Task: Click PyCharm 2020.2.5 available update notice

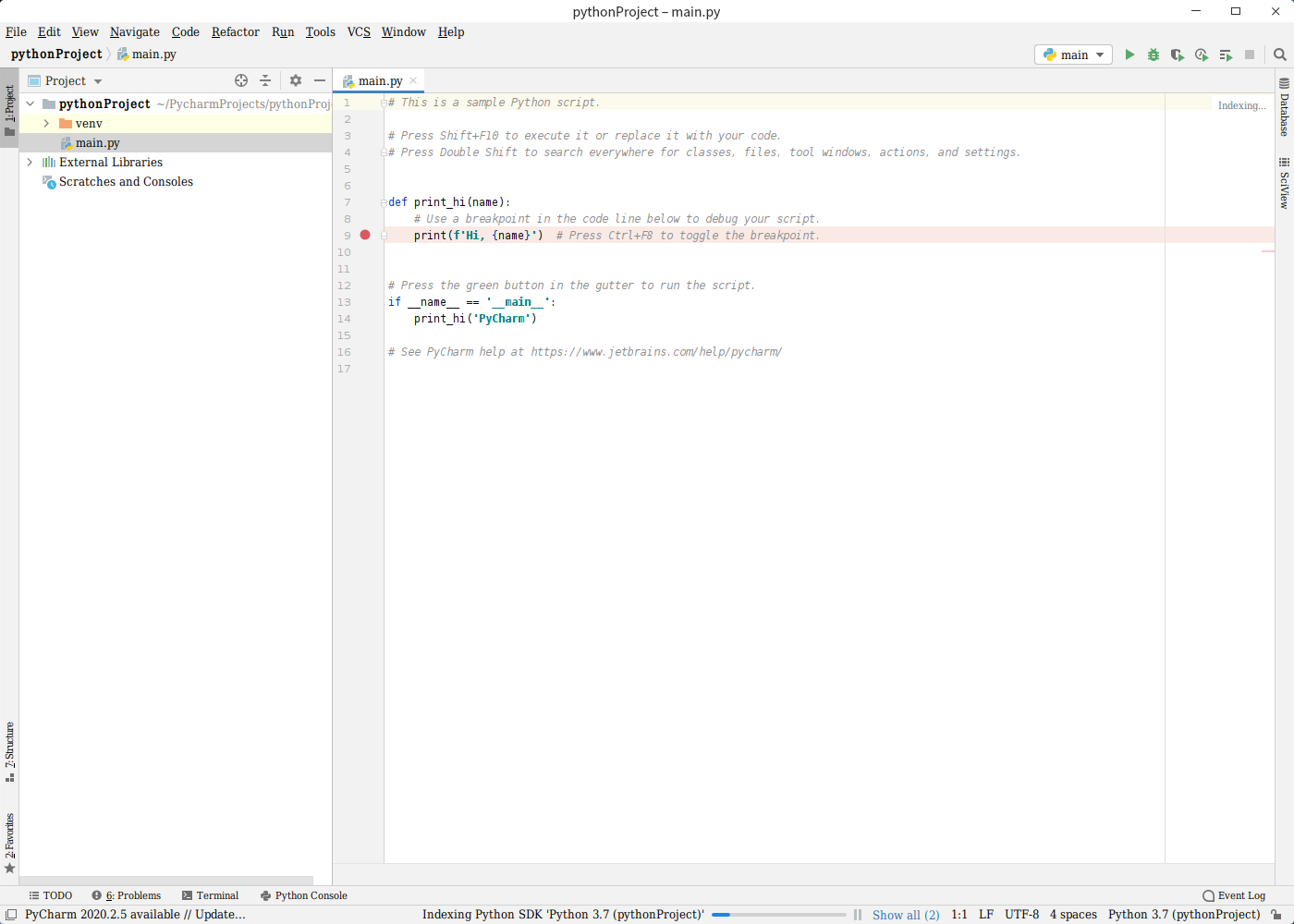Action: (135, 915)
